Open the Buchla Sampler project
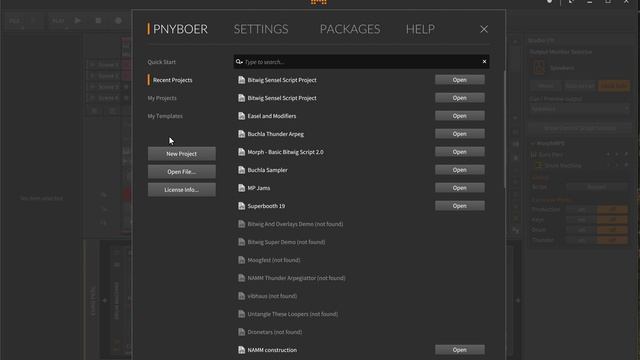The height and width of the screenshot is (360, 640). click(x=460, y=170)
